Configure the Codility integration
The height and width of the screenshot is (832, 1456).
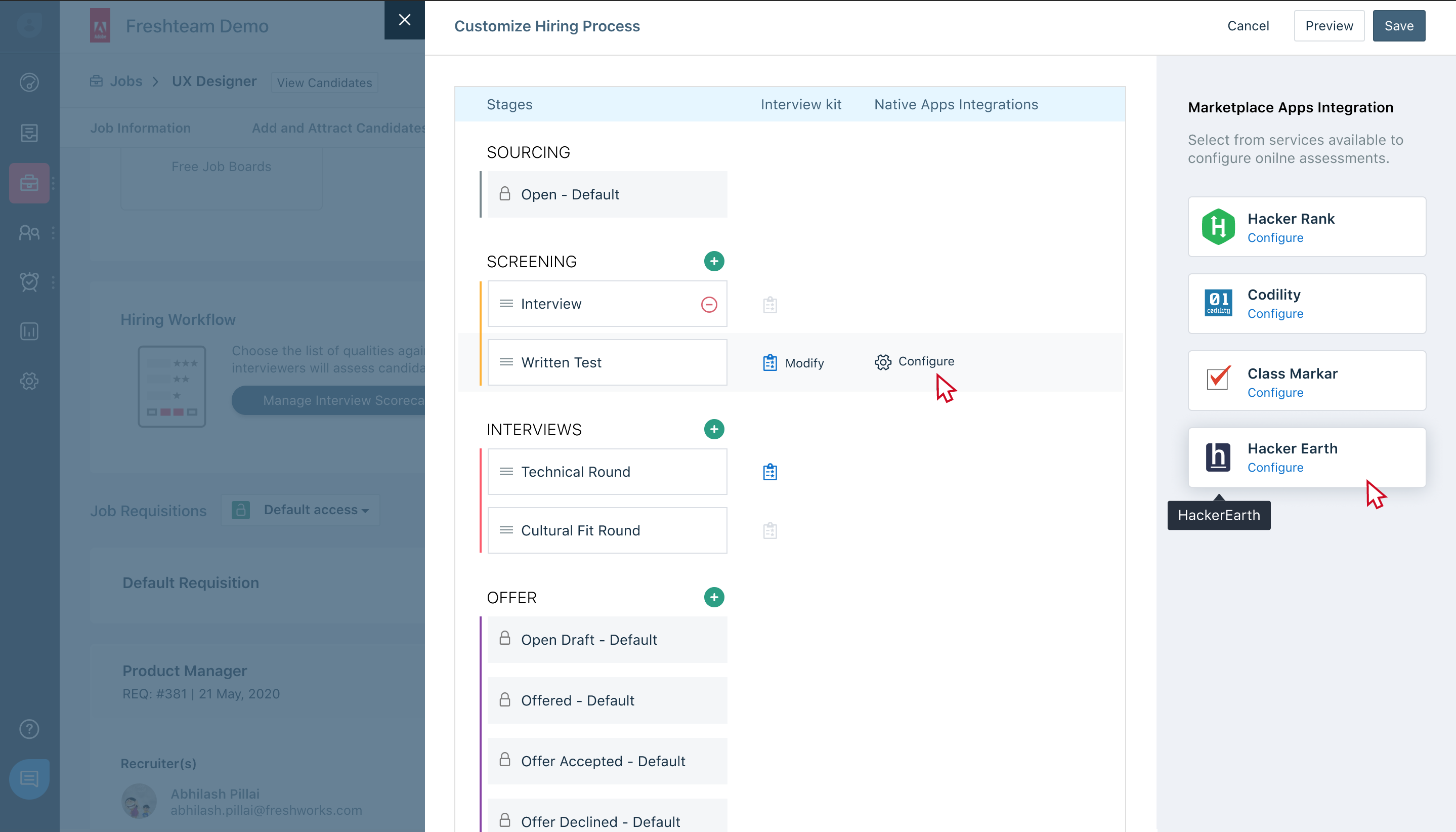(x=1275, y=314)
